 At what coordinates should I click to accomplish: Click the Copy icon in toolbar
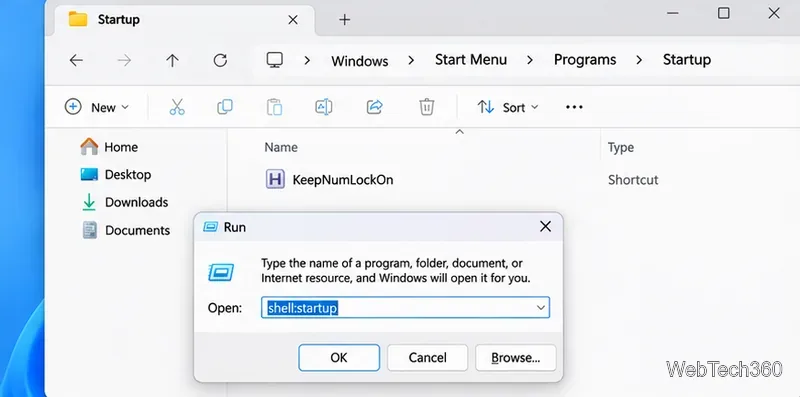[x=224, y=107]
